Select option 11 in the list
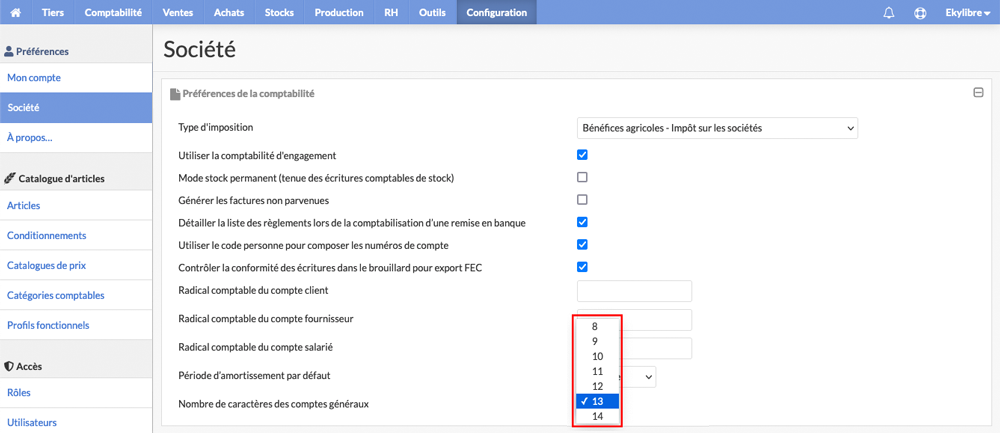Image resolution: width=1000 pixels, height=433 pixels. 597,371
